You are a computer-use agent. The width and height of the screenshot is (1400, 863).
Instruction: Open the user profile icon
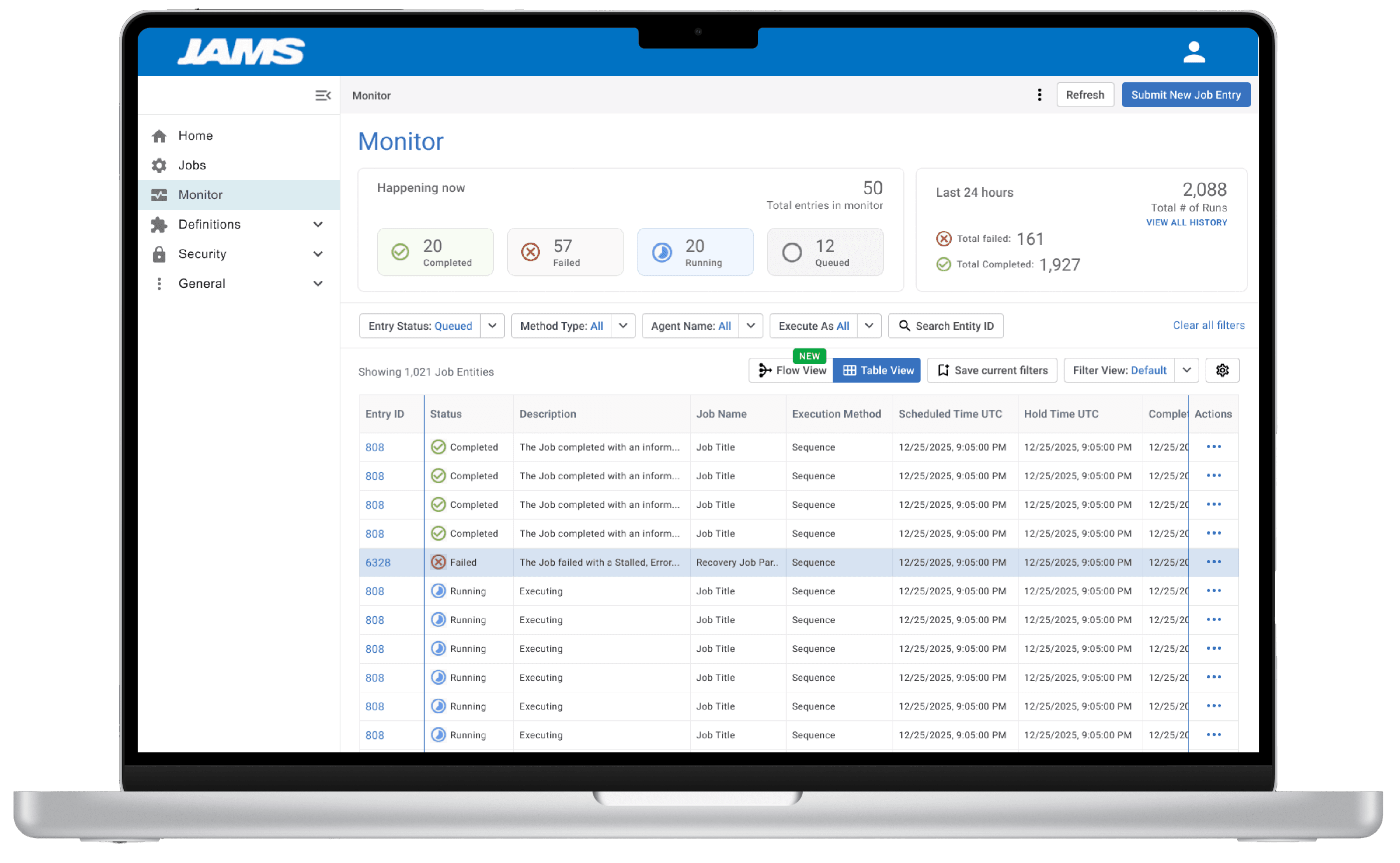tap(1193, 52)
